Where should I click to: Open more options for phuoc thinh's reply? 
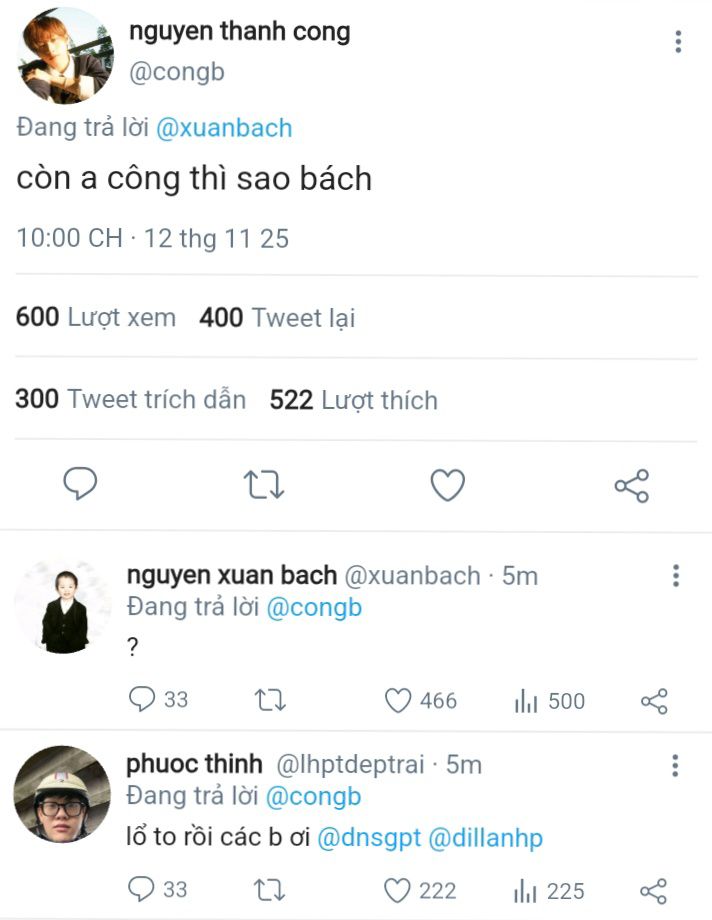[676, 766]
